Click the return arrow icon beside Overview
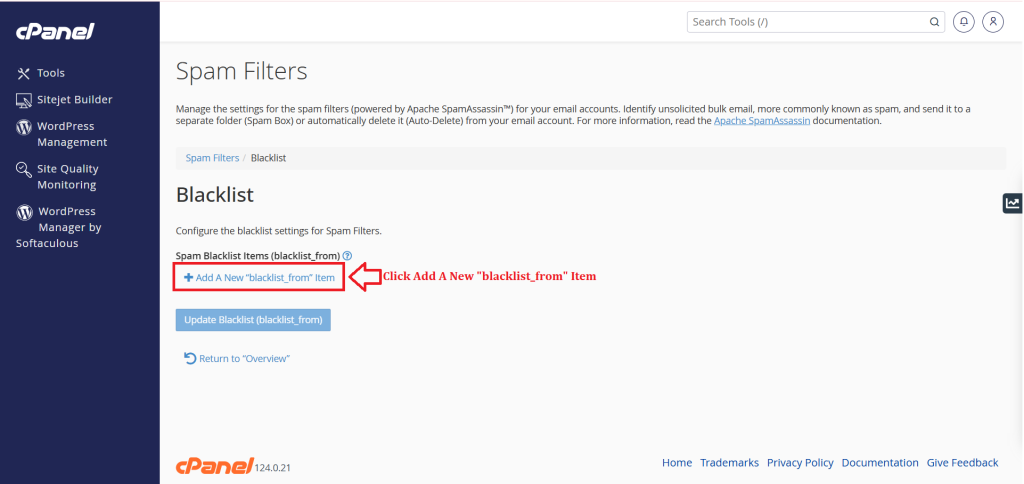1024x484 pixels. (x=190, y=358)
